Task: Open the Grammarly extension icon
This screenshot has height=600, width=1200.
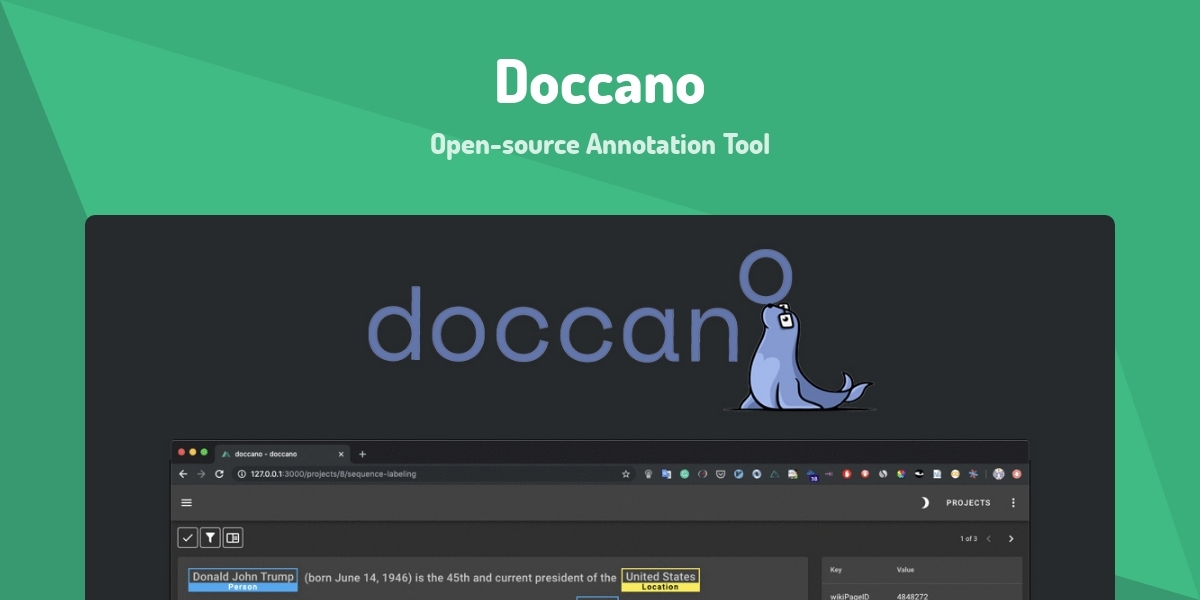Action: [x=684, y=473]
